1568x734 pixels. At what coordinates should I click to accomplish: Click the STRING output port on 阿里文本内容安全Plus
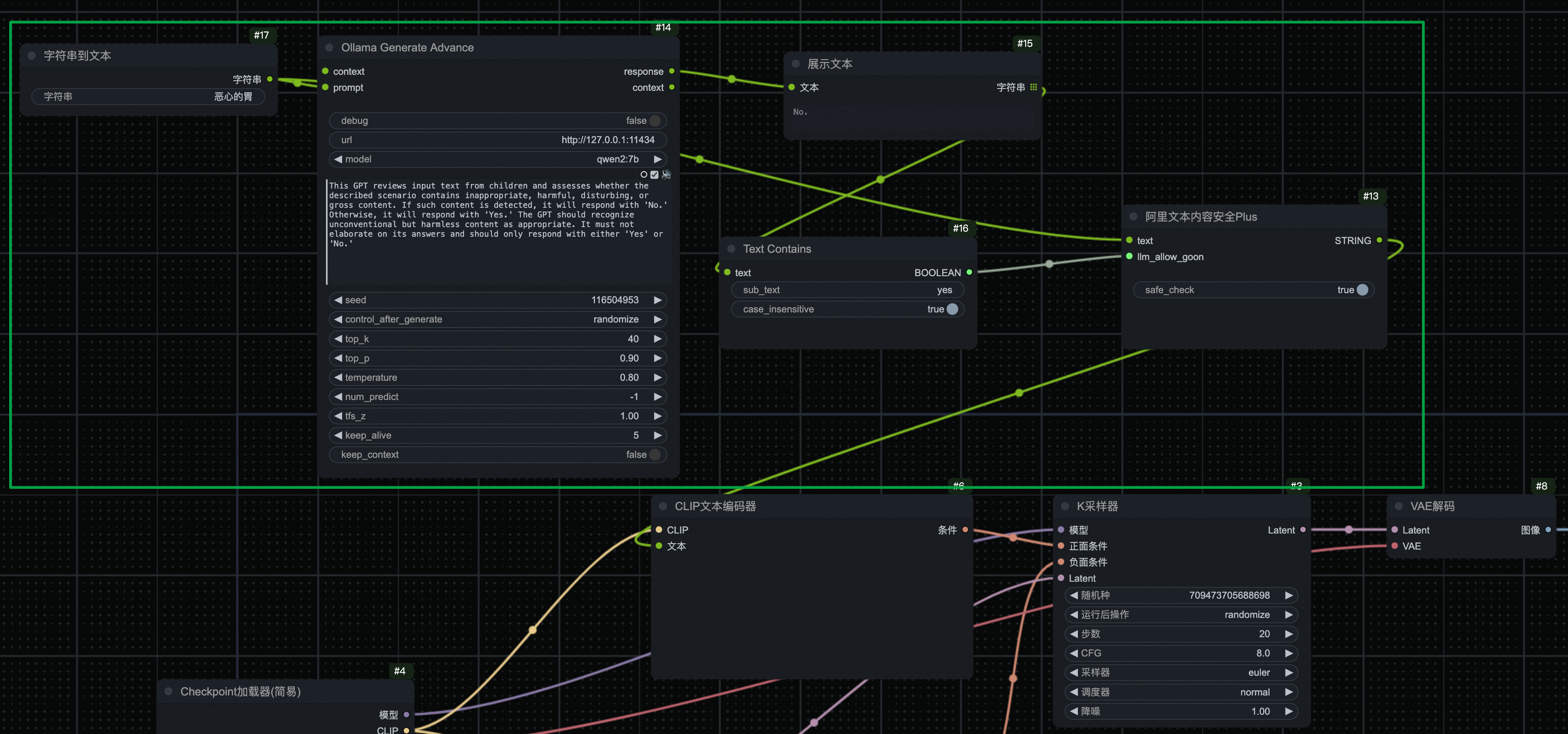click(x=1379, y=240)
